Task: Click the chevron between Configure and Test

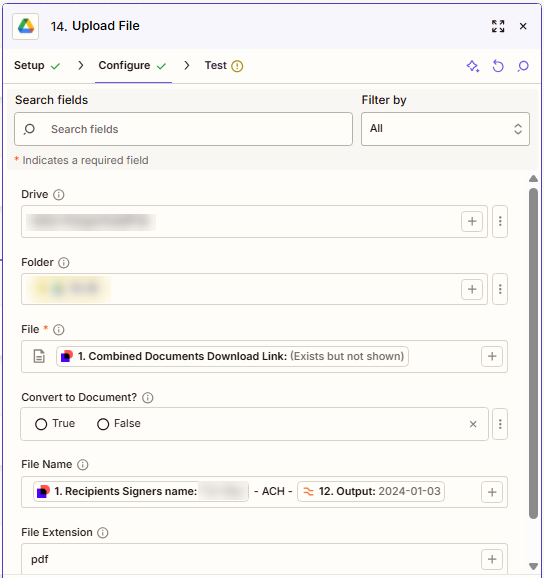Action: click(187, 66)
